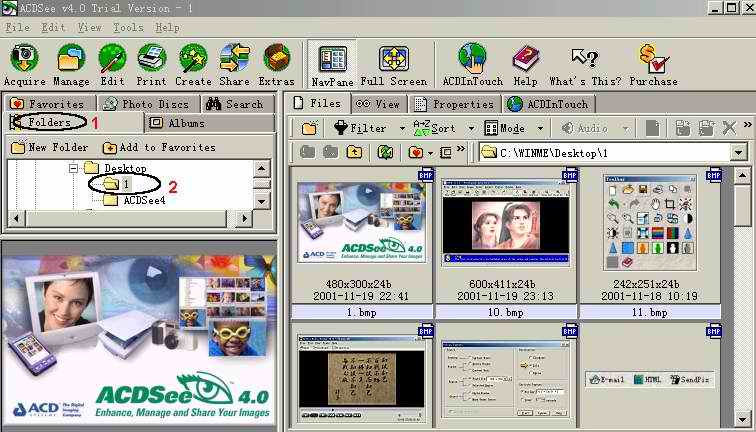This screenshot has width=756, height=432.
Task: Switch to the Photo Discs tab
Action: (148, 104)
